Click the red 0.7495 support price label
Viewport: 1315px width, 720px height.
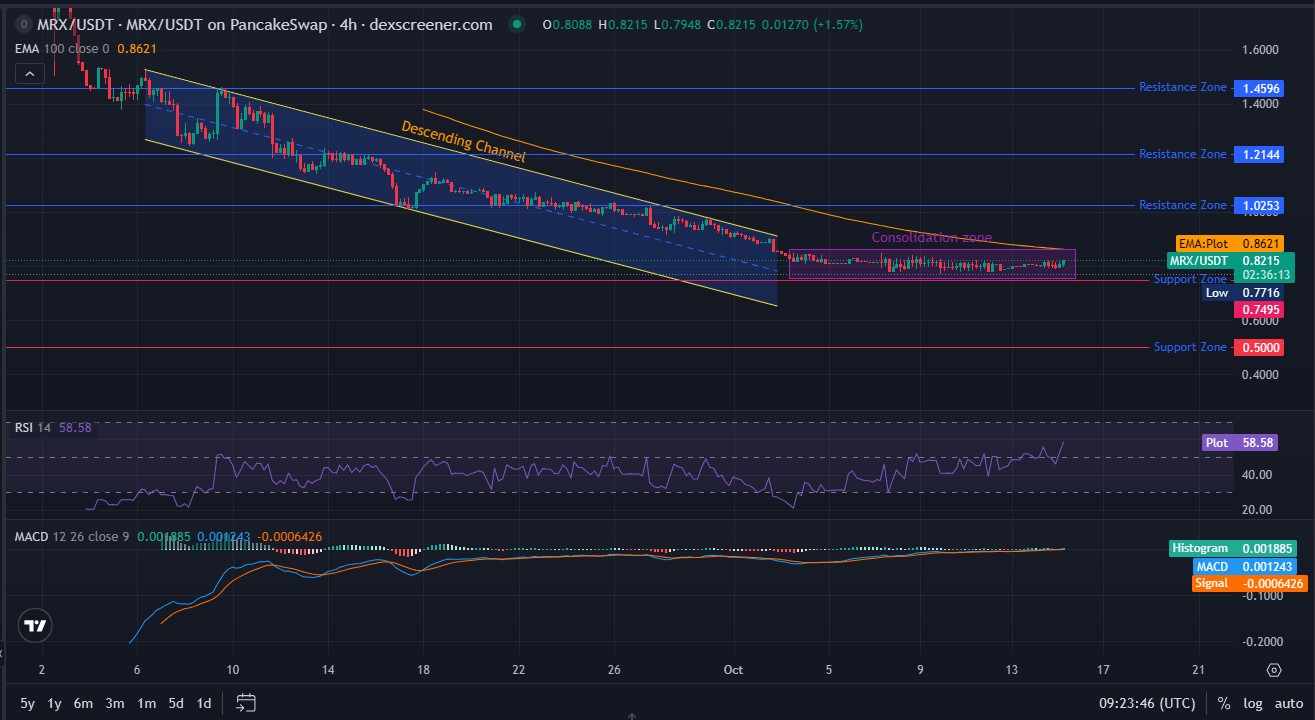[x=1261, y=310]
